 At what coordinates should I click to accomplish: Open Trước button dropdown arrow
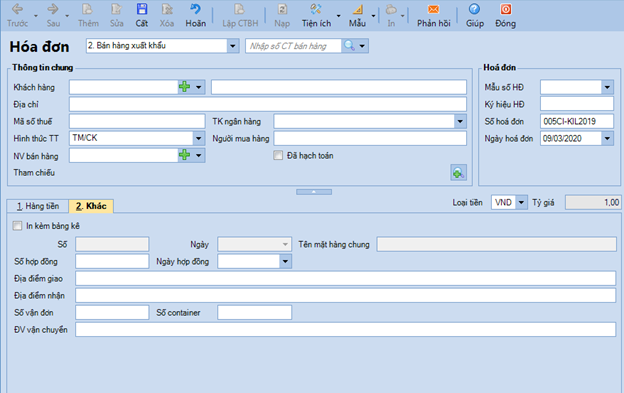coord(36,16)
